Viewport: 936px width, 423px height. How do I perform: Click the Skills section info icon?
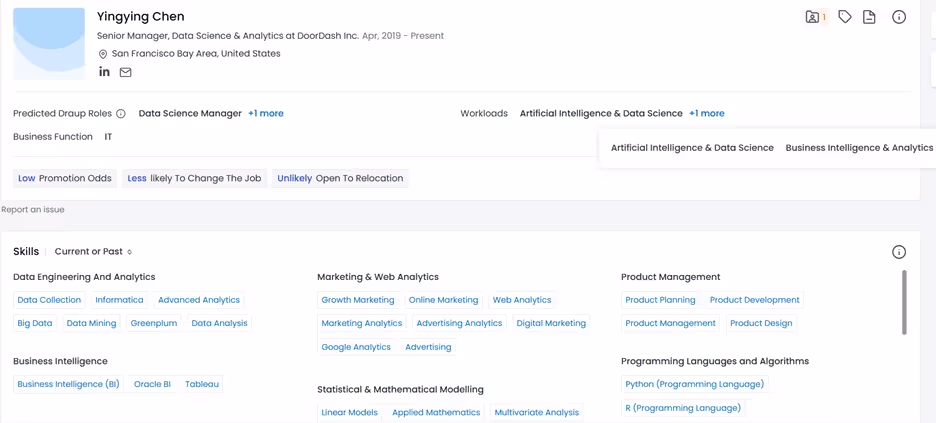pyautogui.click(x=899, y=252)
